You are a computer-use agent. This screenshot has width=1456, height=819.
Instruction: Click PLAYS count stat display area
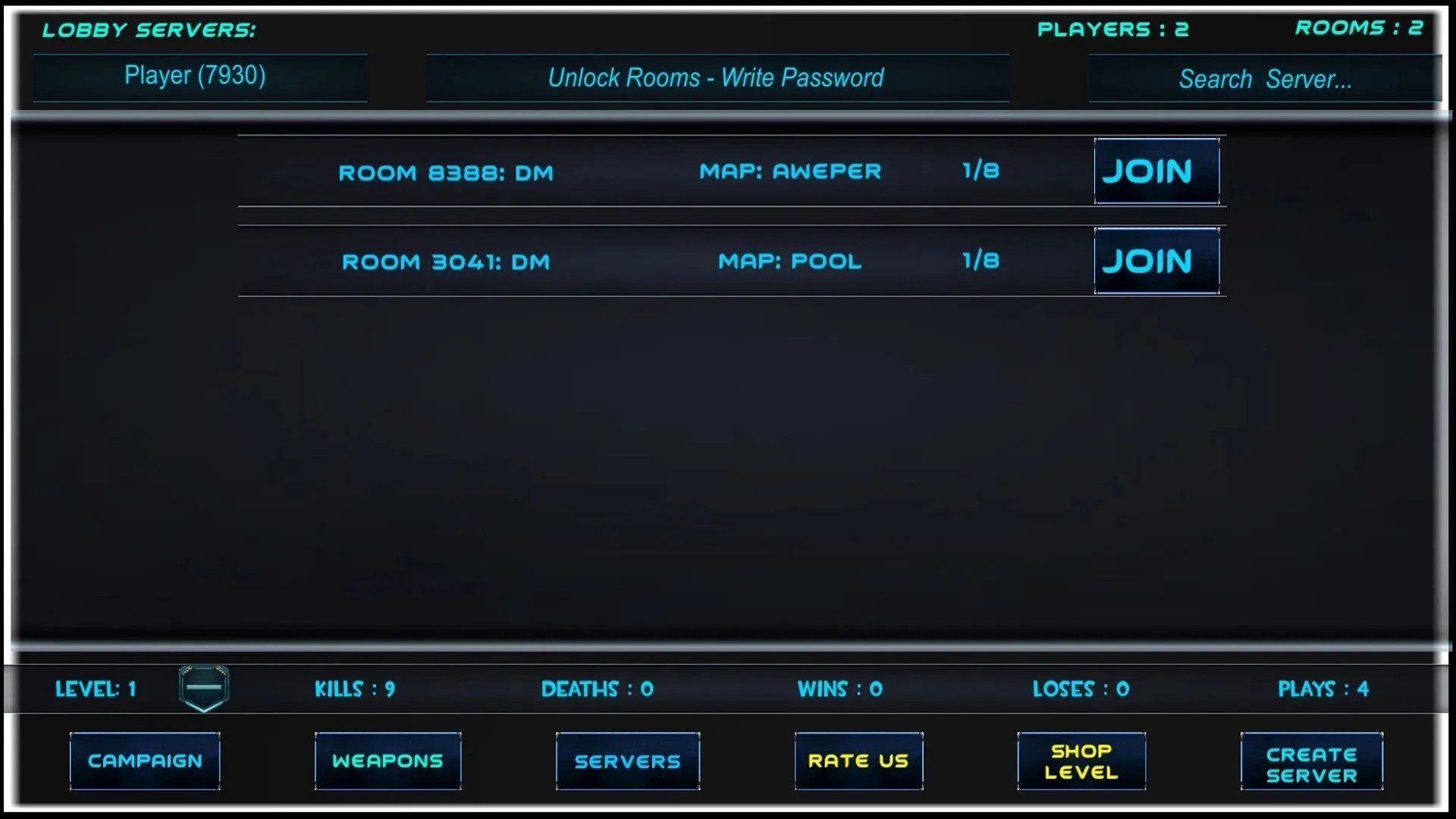1323,688
